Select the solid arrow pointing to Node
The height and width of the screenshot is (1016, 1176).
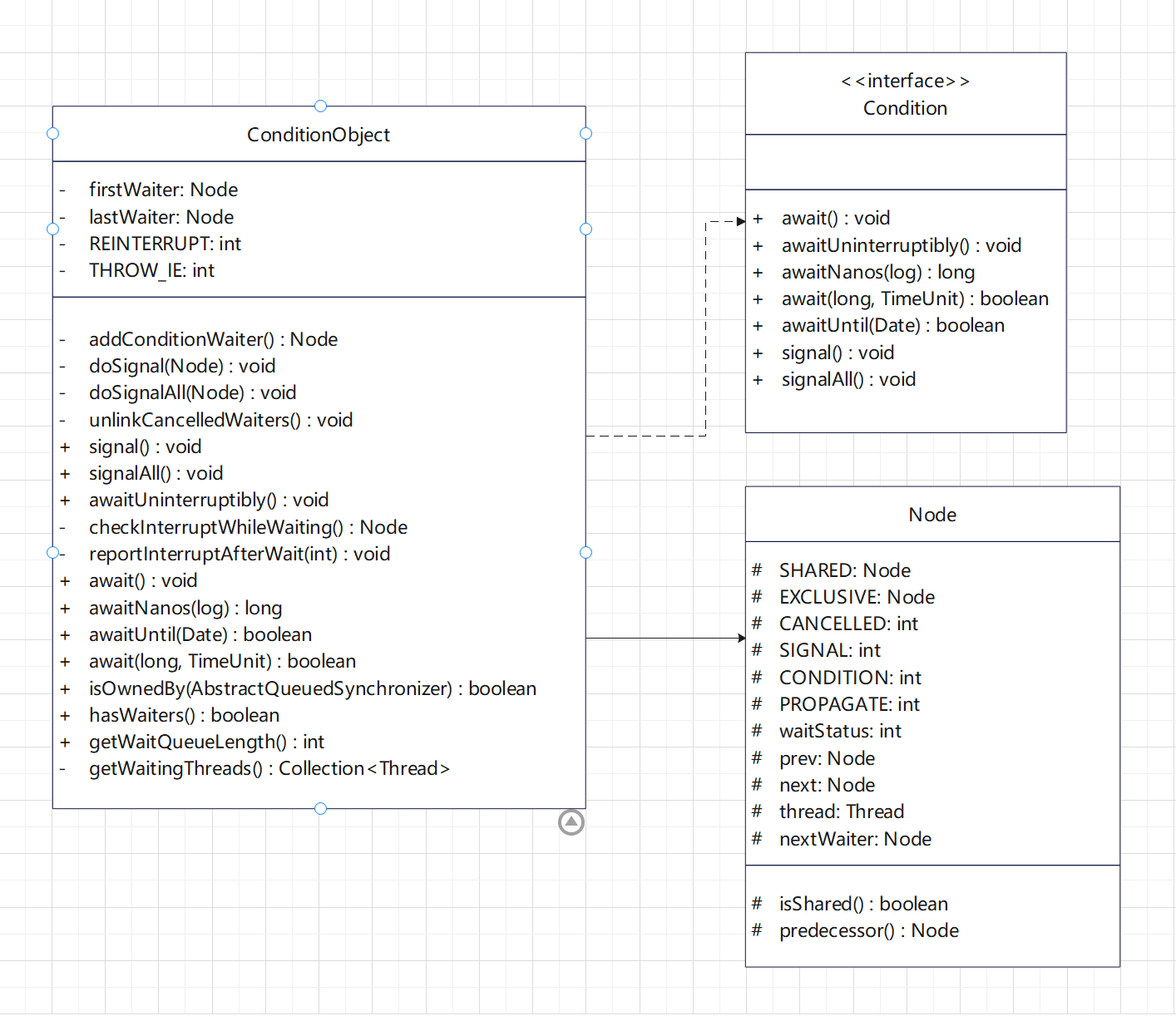665,638
